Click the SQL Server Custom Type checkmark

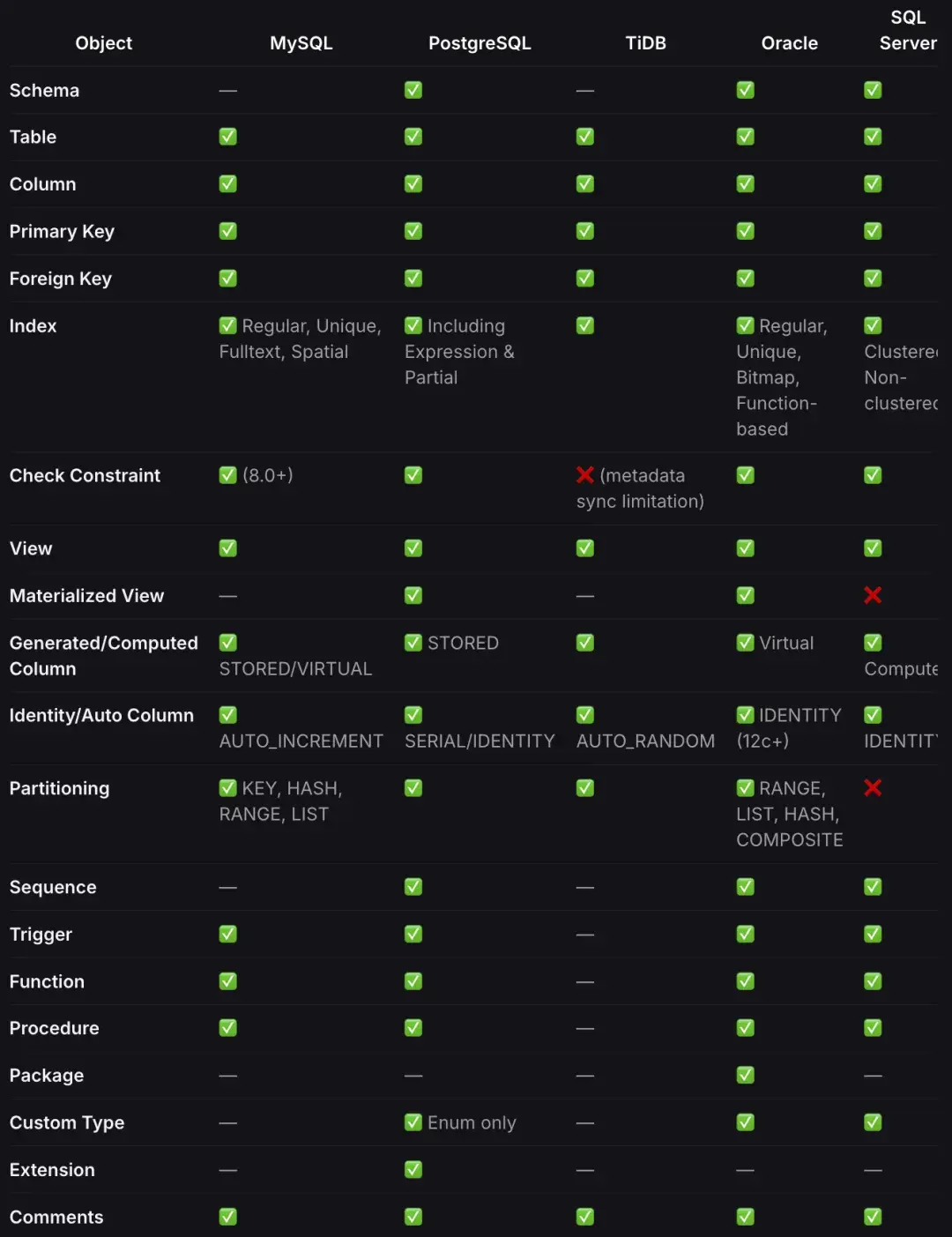[x=873, y=1122]
